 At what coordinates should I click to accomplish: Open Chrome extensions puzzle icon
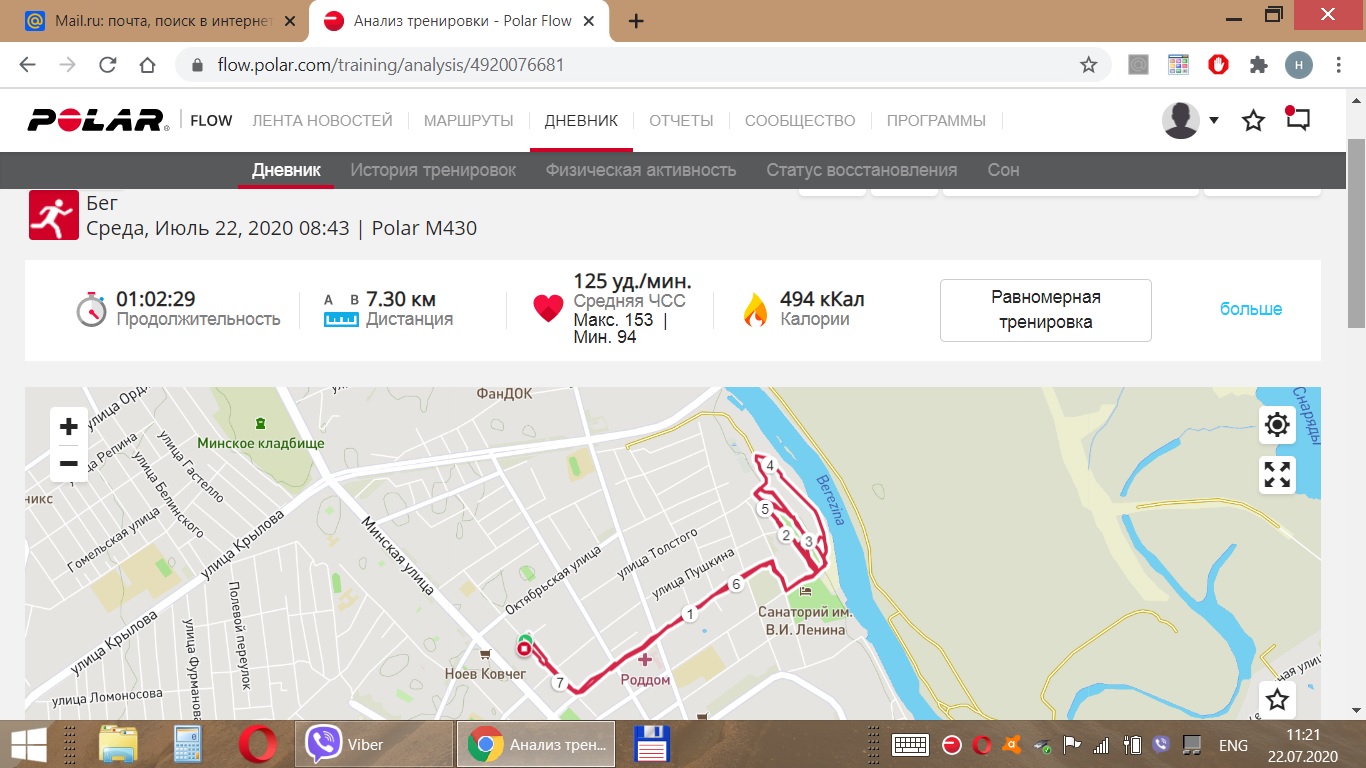[1258, 65]
